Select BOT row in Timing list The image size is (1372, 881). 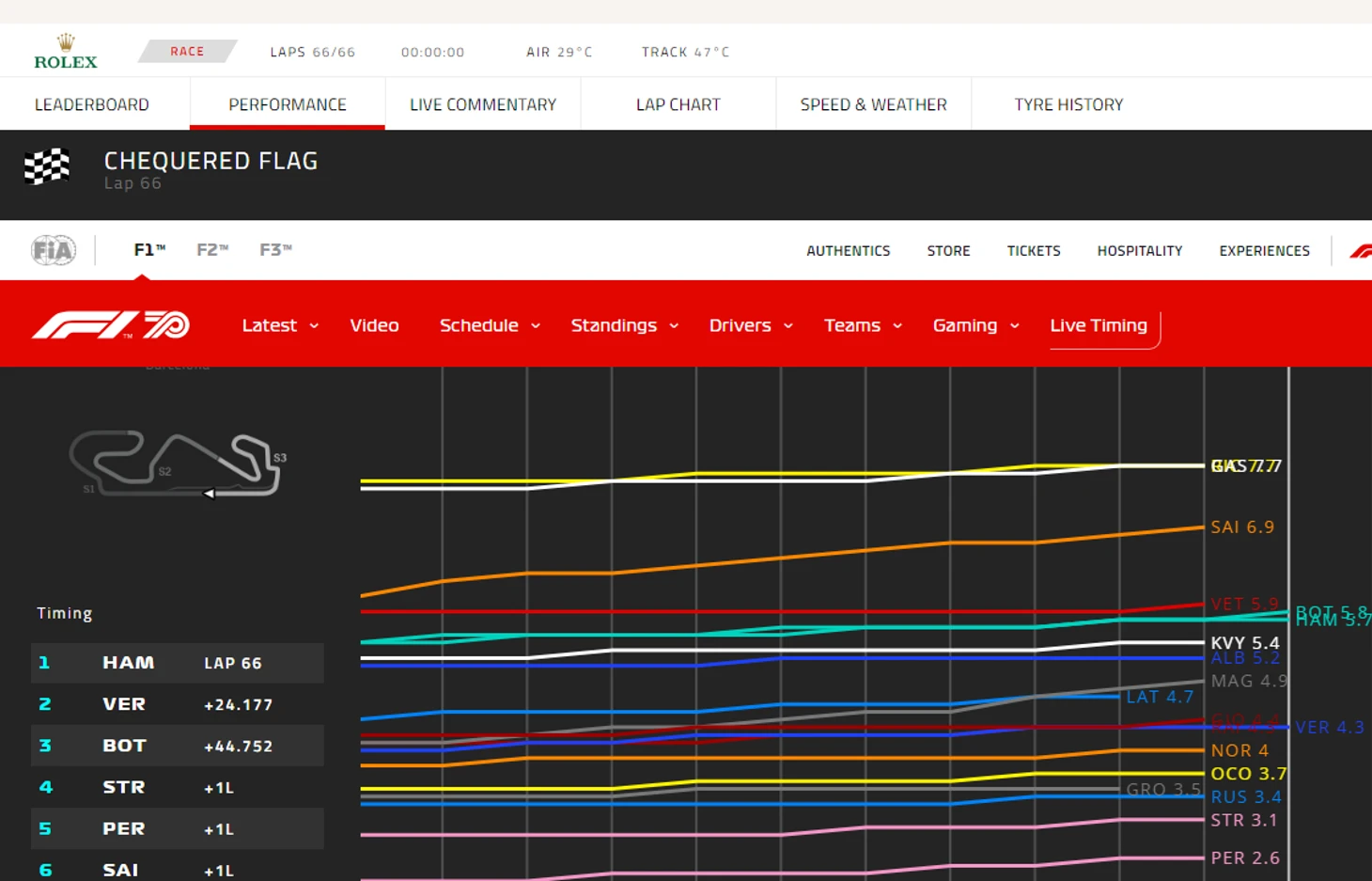(178, 746)
